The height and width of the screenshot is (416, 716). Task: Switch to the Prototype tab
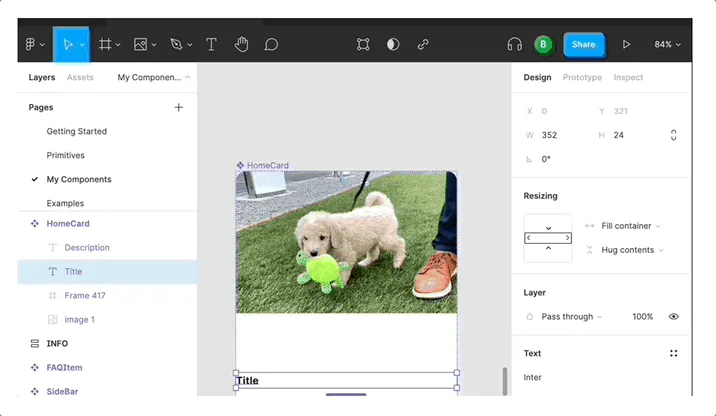pyautogui.click(x=582, y=77)
